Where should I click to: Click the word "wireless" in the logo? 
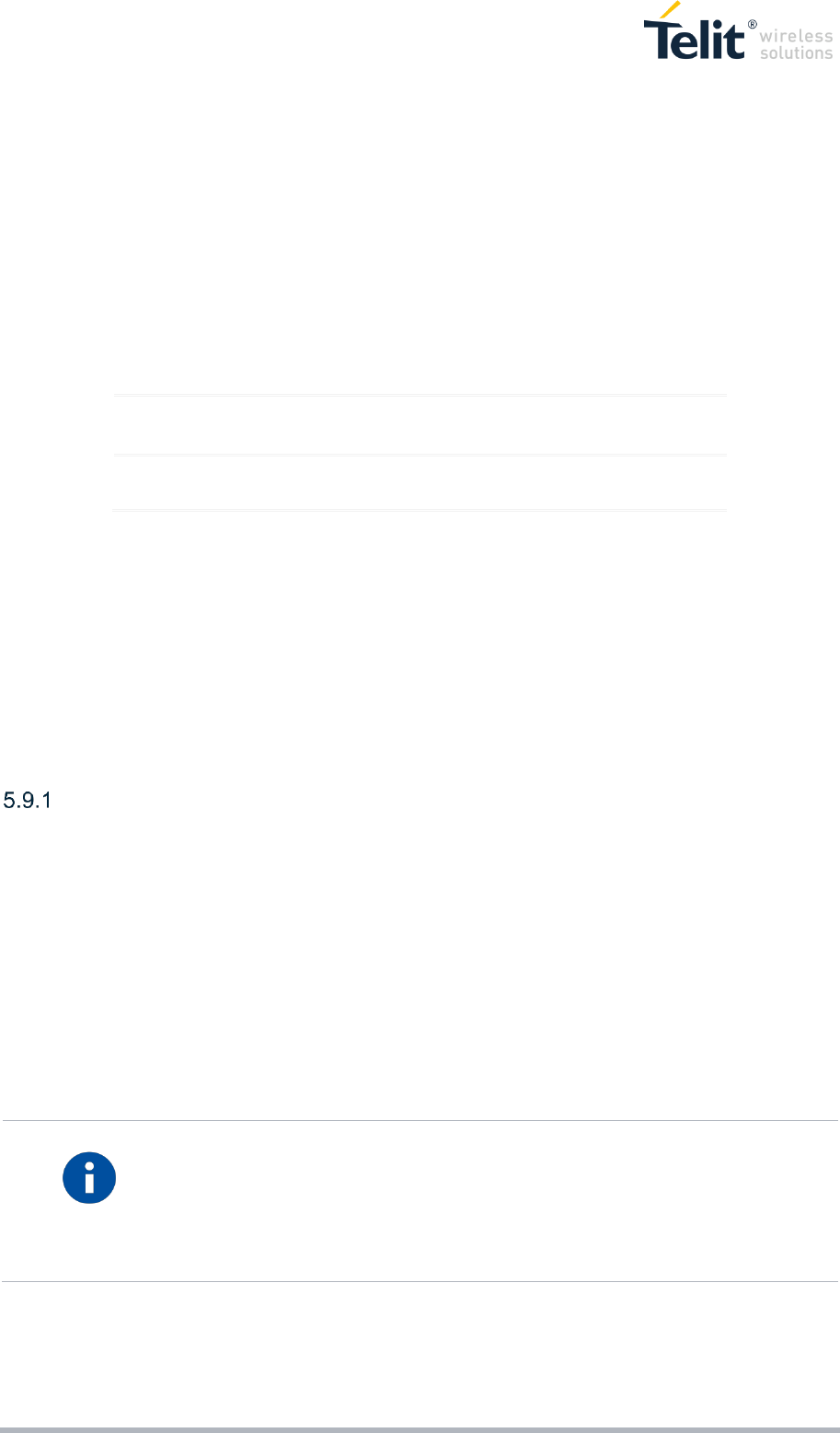[797, 35]
